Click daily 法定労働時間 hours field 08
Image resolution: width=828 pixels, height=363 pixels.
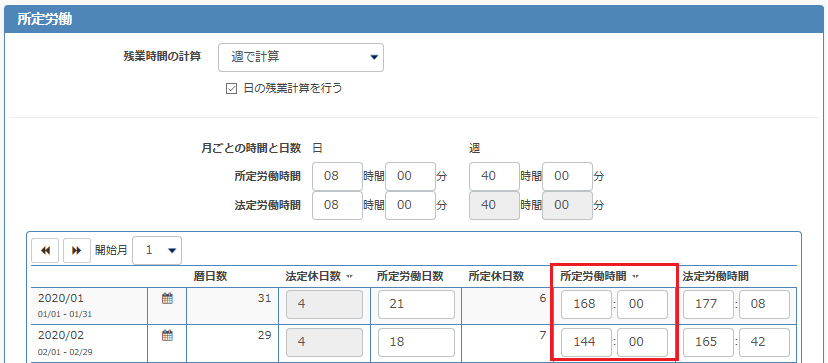click(x=337, y=205)
